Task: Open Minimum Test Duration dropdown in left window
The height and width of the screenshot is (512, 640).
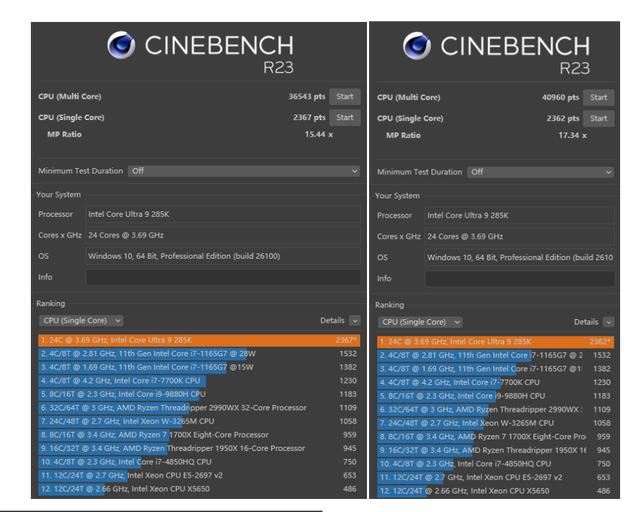Action: coord(244,171)
